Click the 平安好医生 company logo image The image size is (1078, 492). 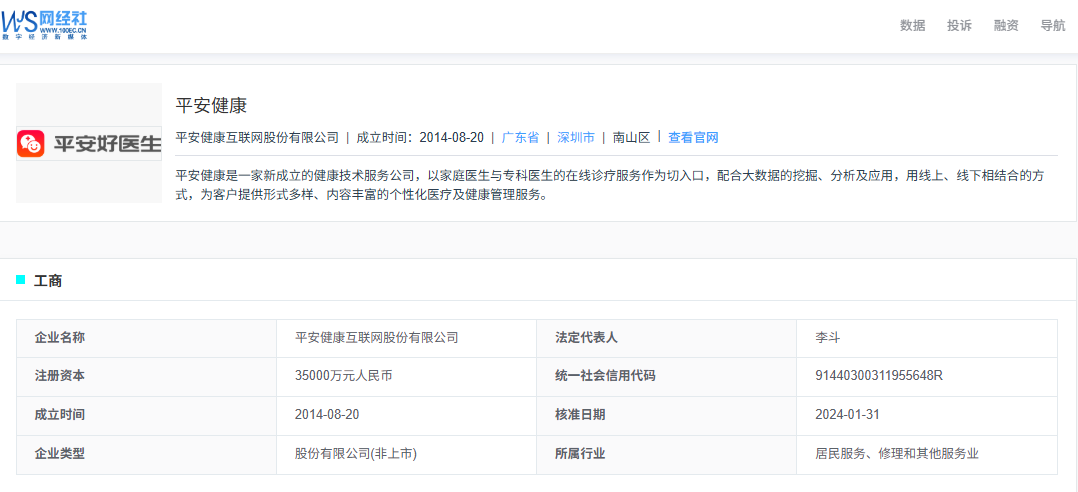click(x=89, y=143)
